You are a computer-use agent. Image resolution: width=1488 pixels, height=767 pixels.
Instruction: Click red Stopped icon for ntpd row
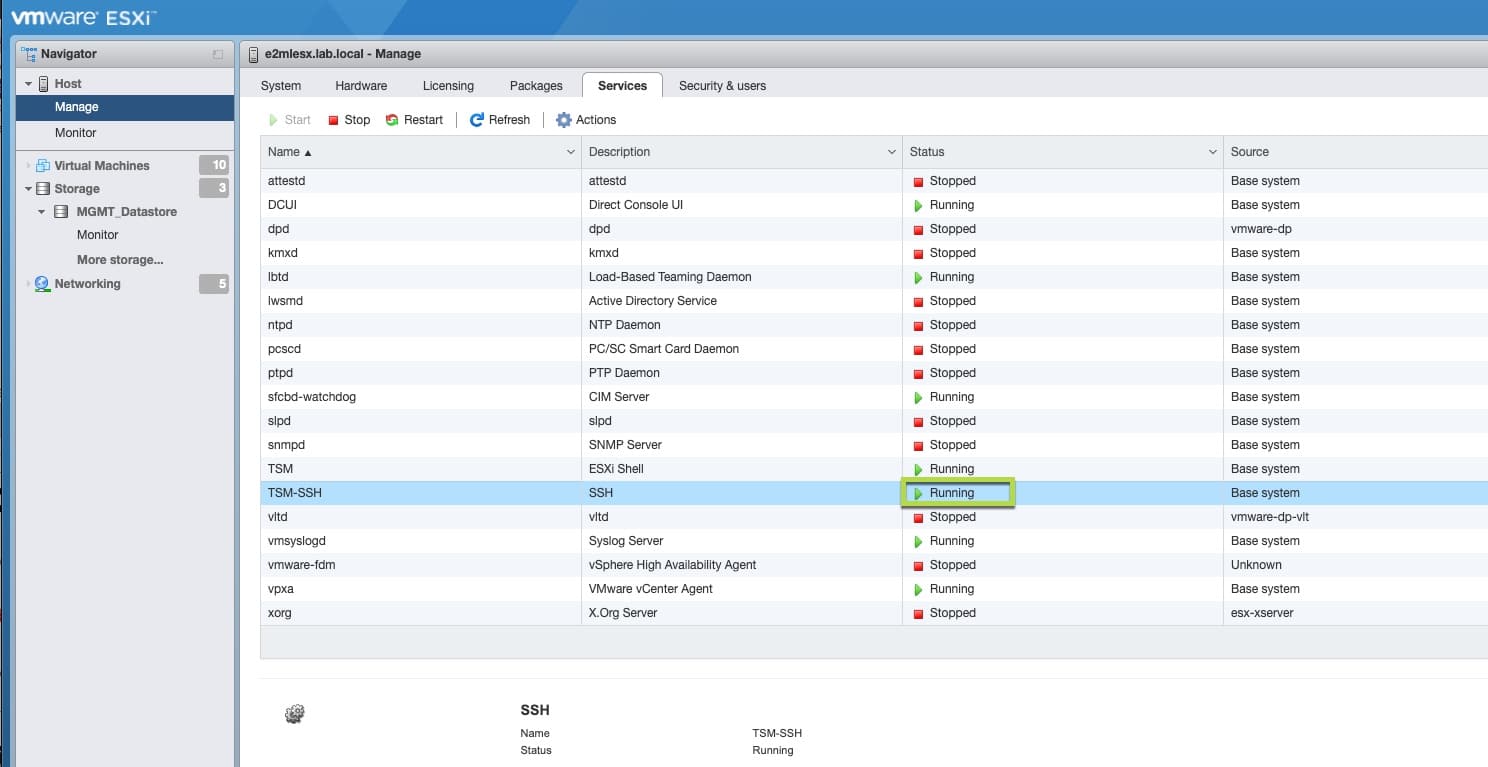point(918,326)
